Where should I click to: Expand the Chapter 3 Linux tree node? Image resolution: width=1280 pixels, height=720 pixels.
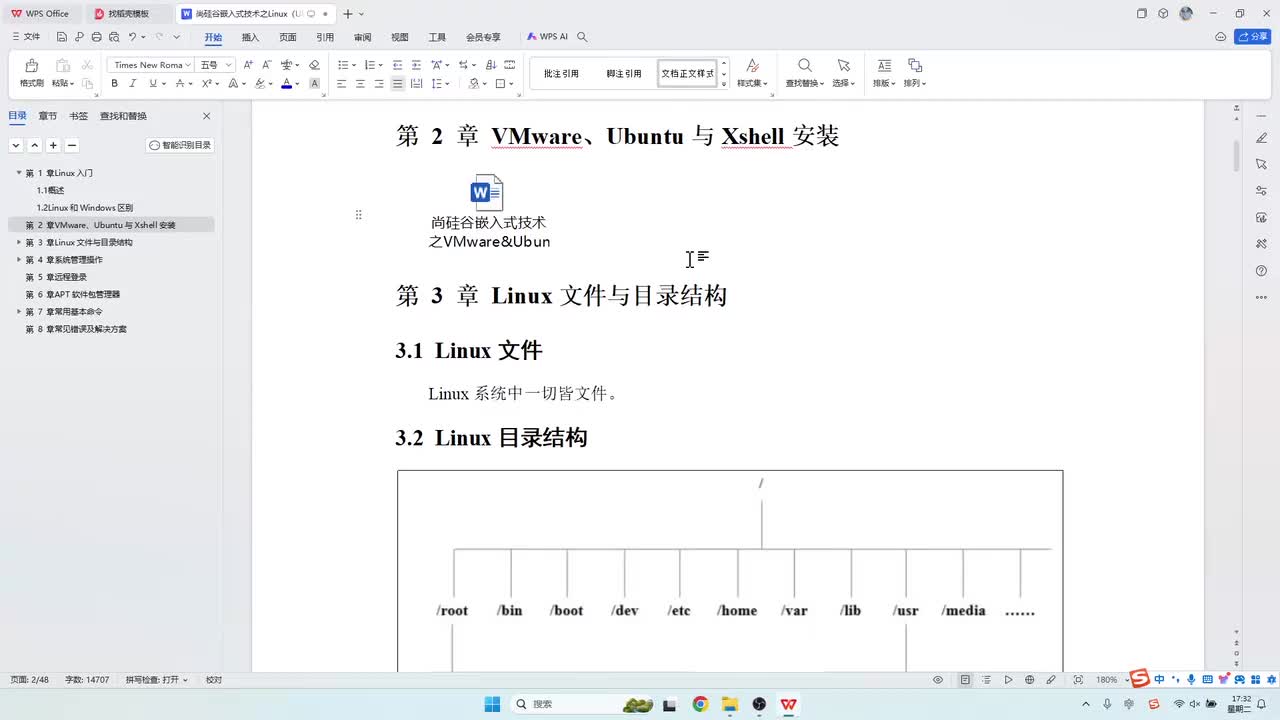point(18,242)
